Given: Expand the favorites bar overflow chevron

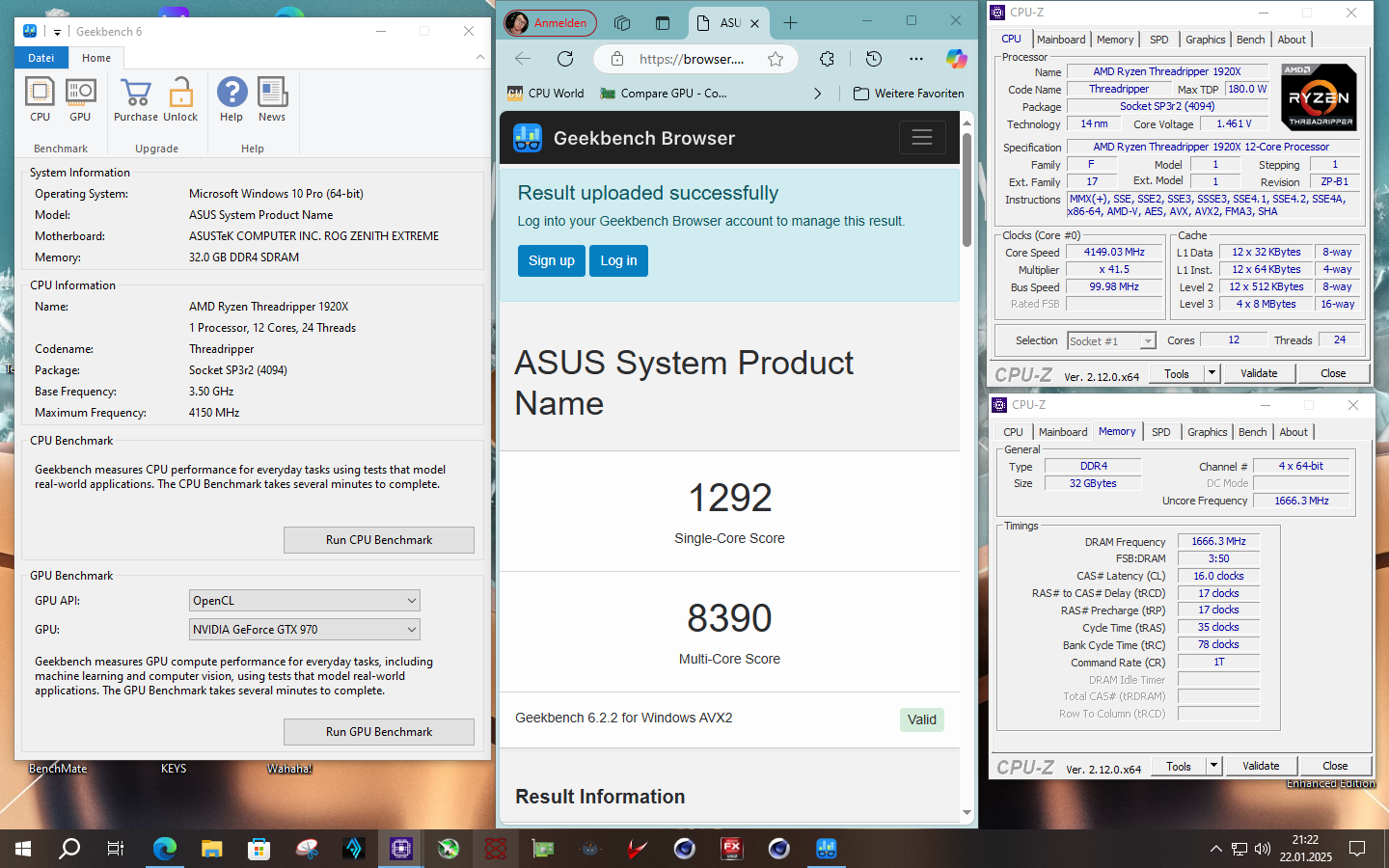Looking at the screenshot, I should pyautogui.click(x=818, y=94).
